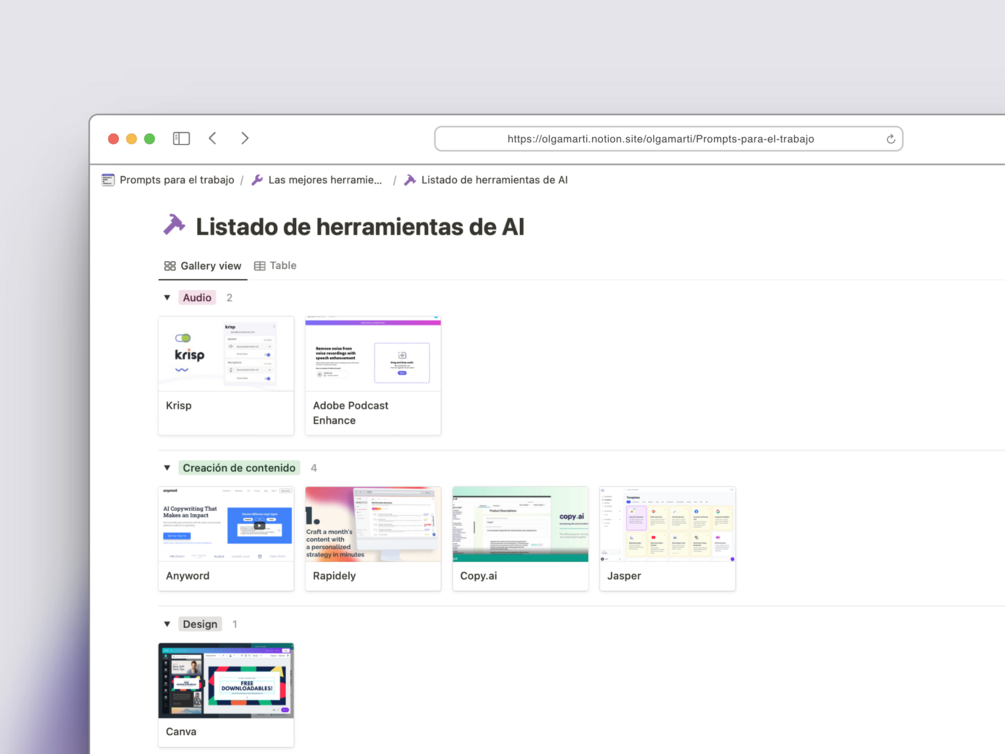Image resolution: width=1005 pixels, height=754 pixels.
Task: Open the 'Las mejores herramie...' breadcrumb
Action: (x=325, y=180)
